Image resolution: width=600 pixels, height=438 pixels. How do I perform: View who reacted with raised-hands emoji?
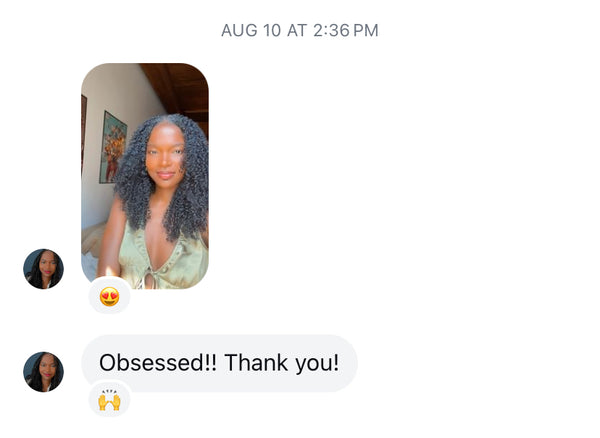109,400
